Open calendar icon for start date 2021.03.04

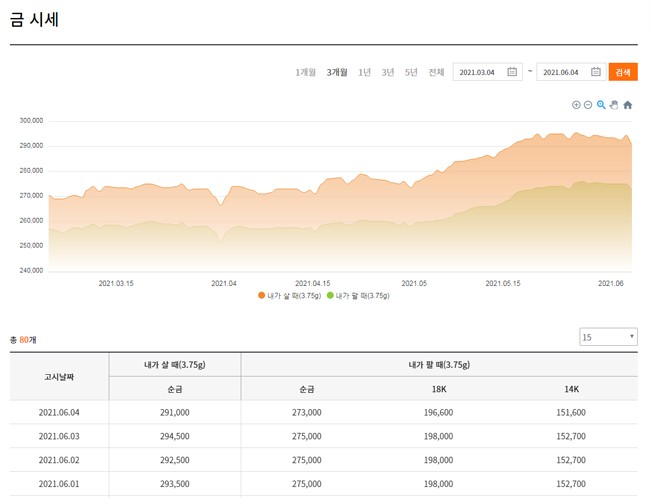point(512,72)
